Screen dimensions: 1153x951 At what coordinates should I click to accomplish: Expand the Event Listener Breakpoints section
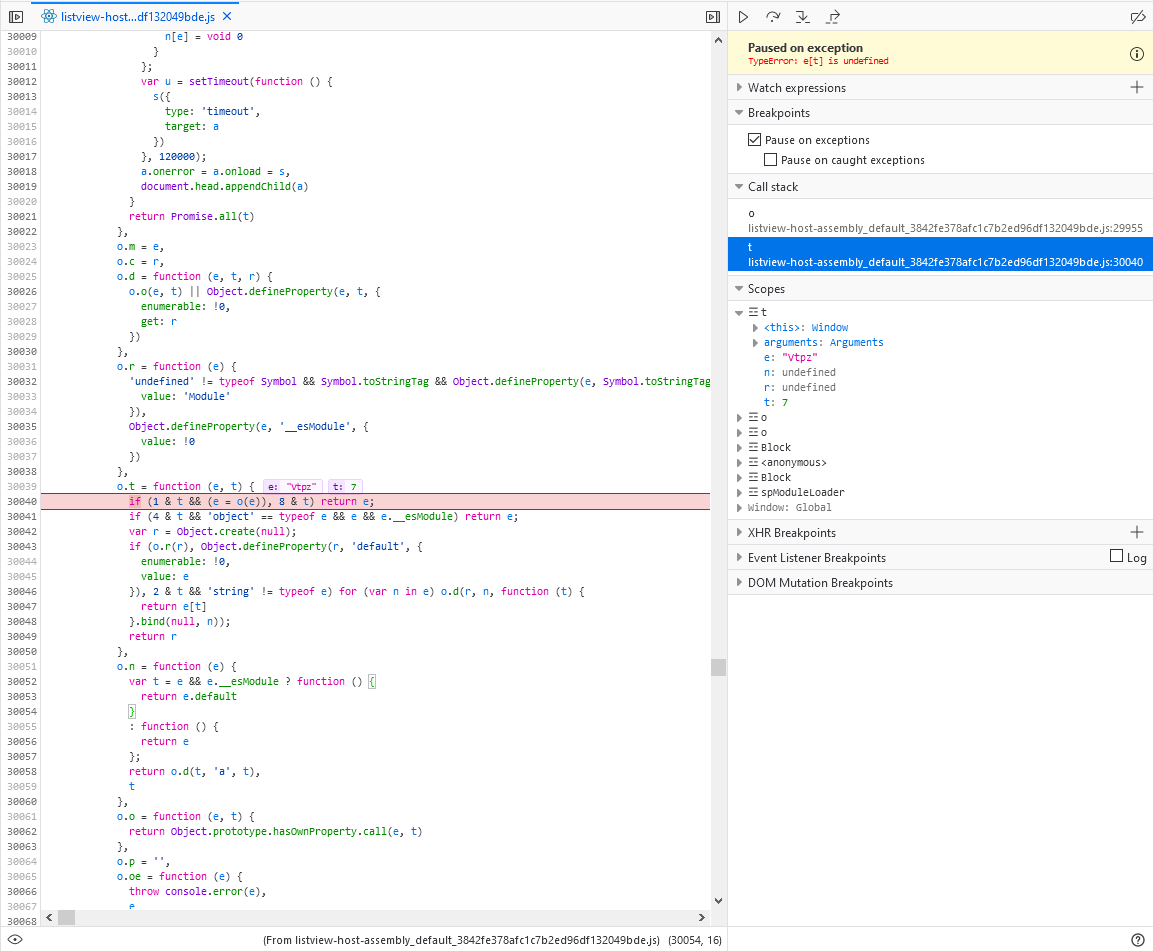coord(739,558)
